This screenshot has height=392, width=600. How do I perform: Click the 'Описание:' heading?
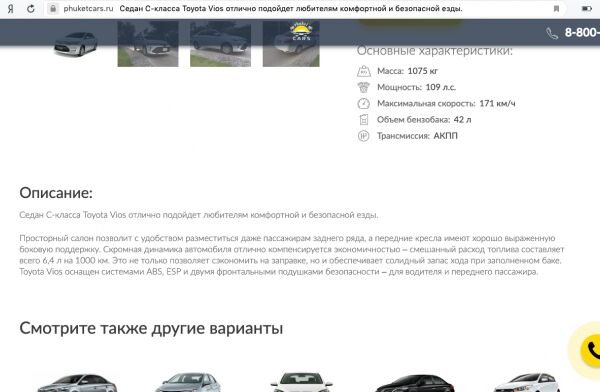(x=56, y=193)
